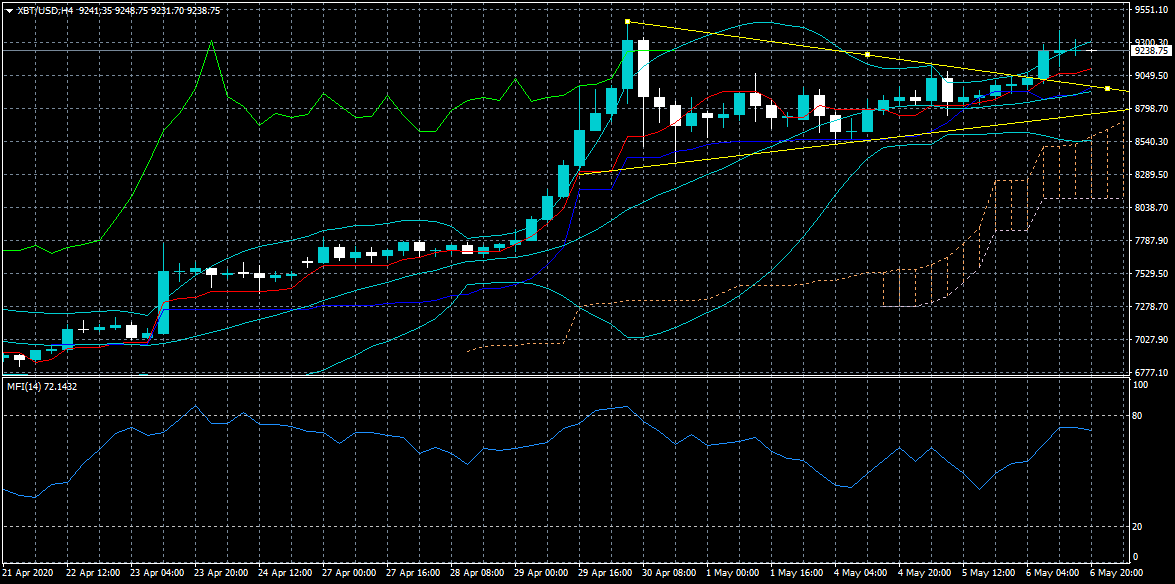
Task: Click the 7529.50 price scale value
Action: click(x=1150, y=274)
